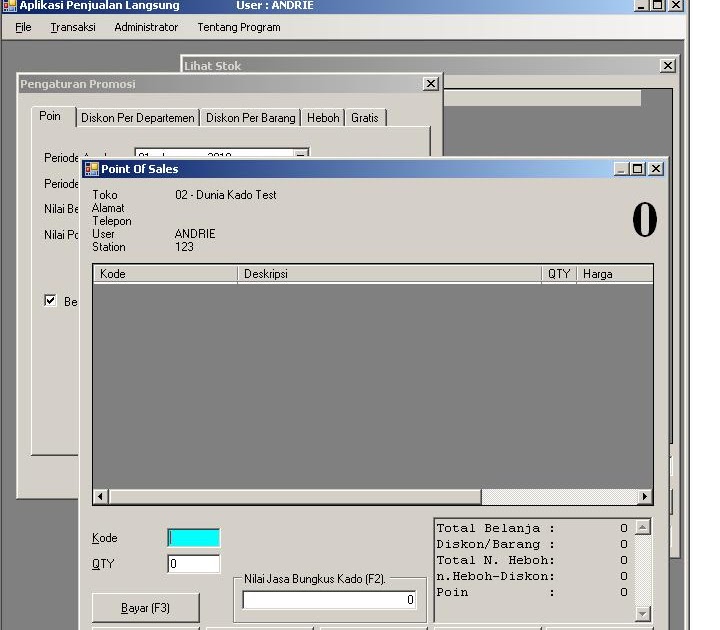The image size is (720, 630).
Task: Click the grid's left scroll arrow
Action: coord(101,496)
